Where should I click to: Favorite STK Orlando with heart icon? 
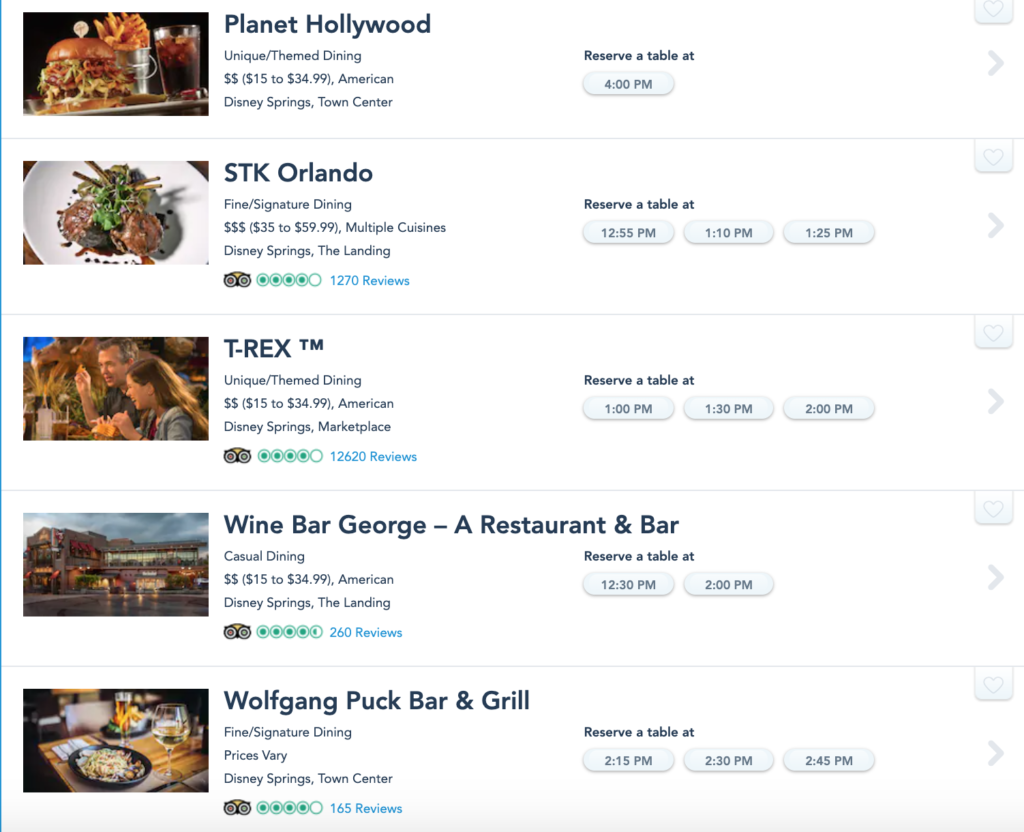point(993,157)
